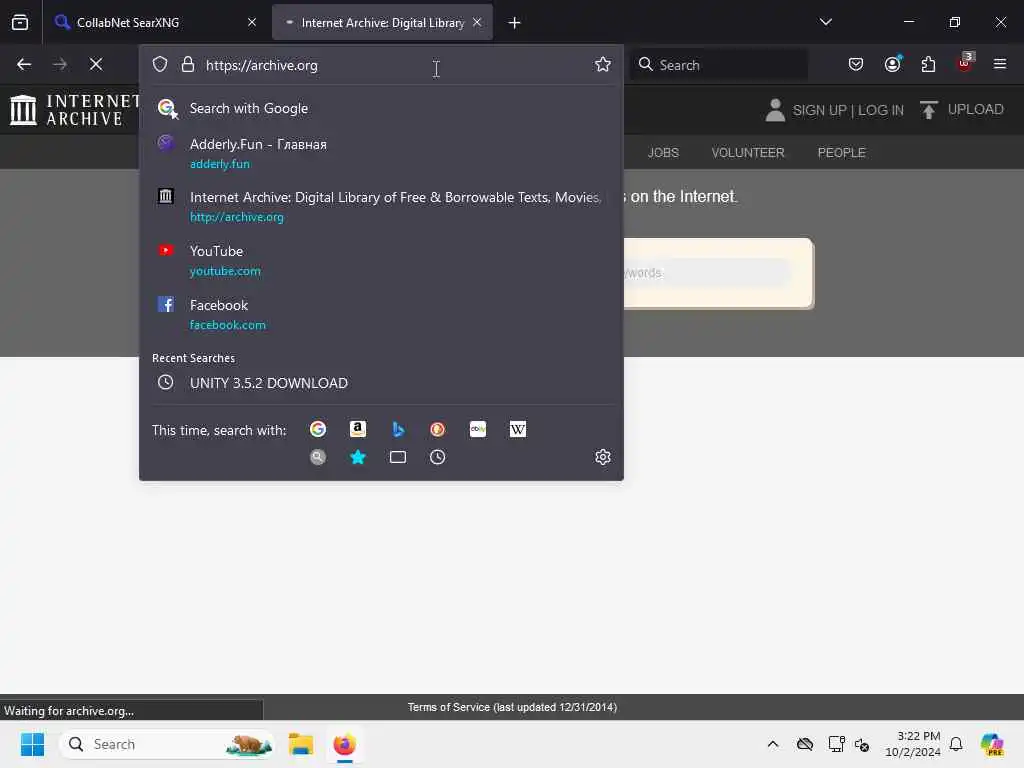Open the PEOPLE link
The image size is (1024, 768).
click(841, 153)
